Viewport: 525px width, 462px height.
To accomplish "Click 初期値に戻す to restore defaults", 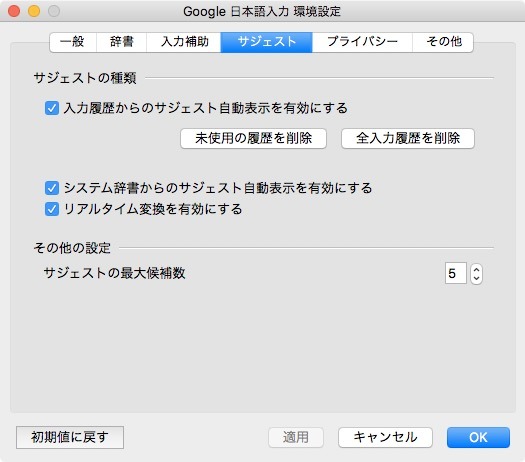I will point(70,437).
